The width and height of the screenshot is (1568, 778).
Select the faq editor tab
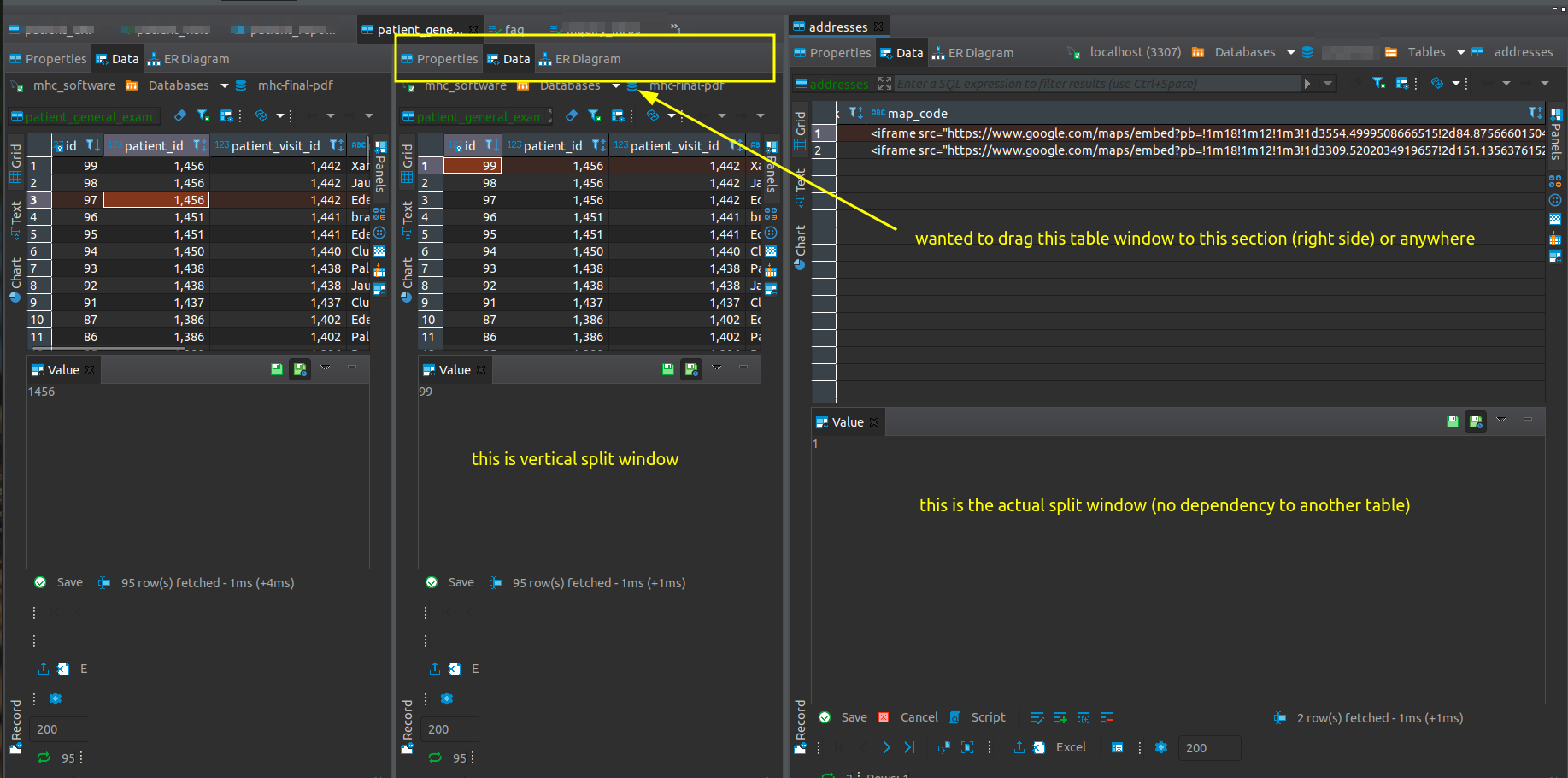[507, 29]
